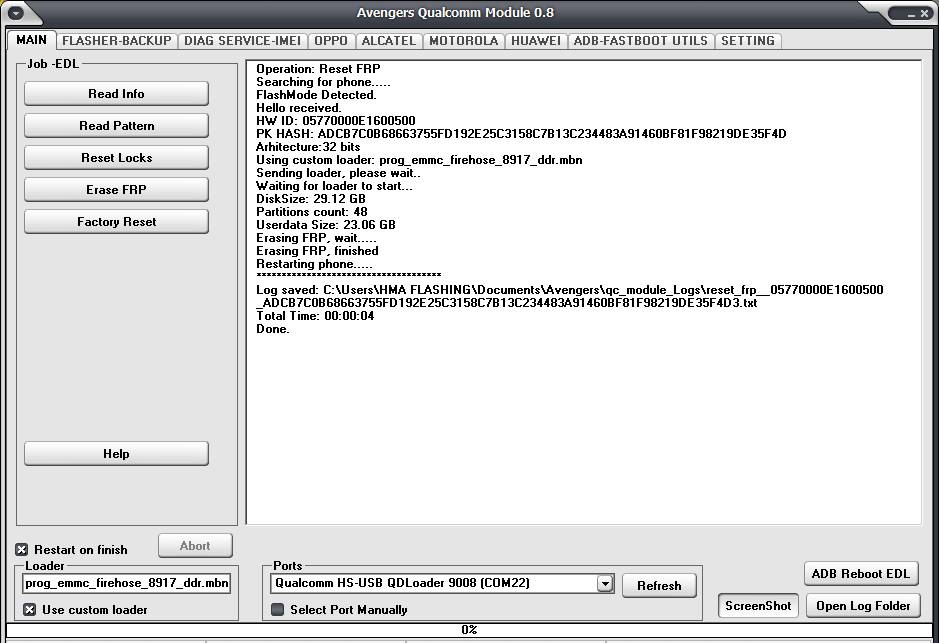Screen dimensions: 939x643
Task: Switch to the OPPO tab
Action: [x=331, y=41]
